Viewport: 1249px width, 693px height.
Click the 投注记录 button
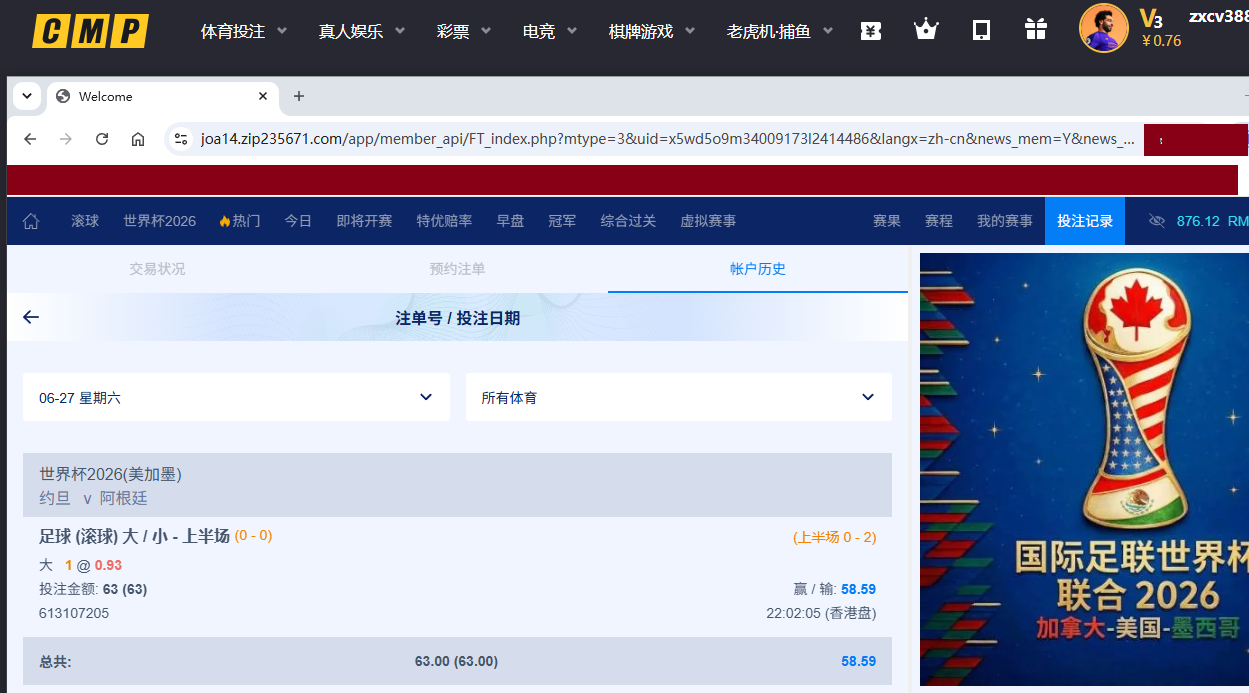tap(1085, 221)
